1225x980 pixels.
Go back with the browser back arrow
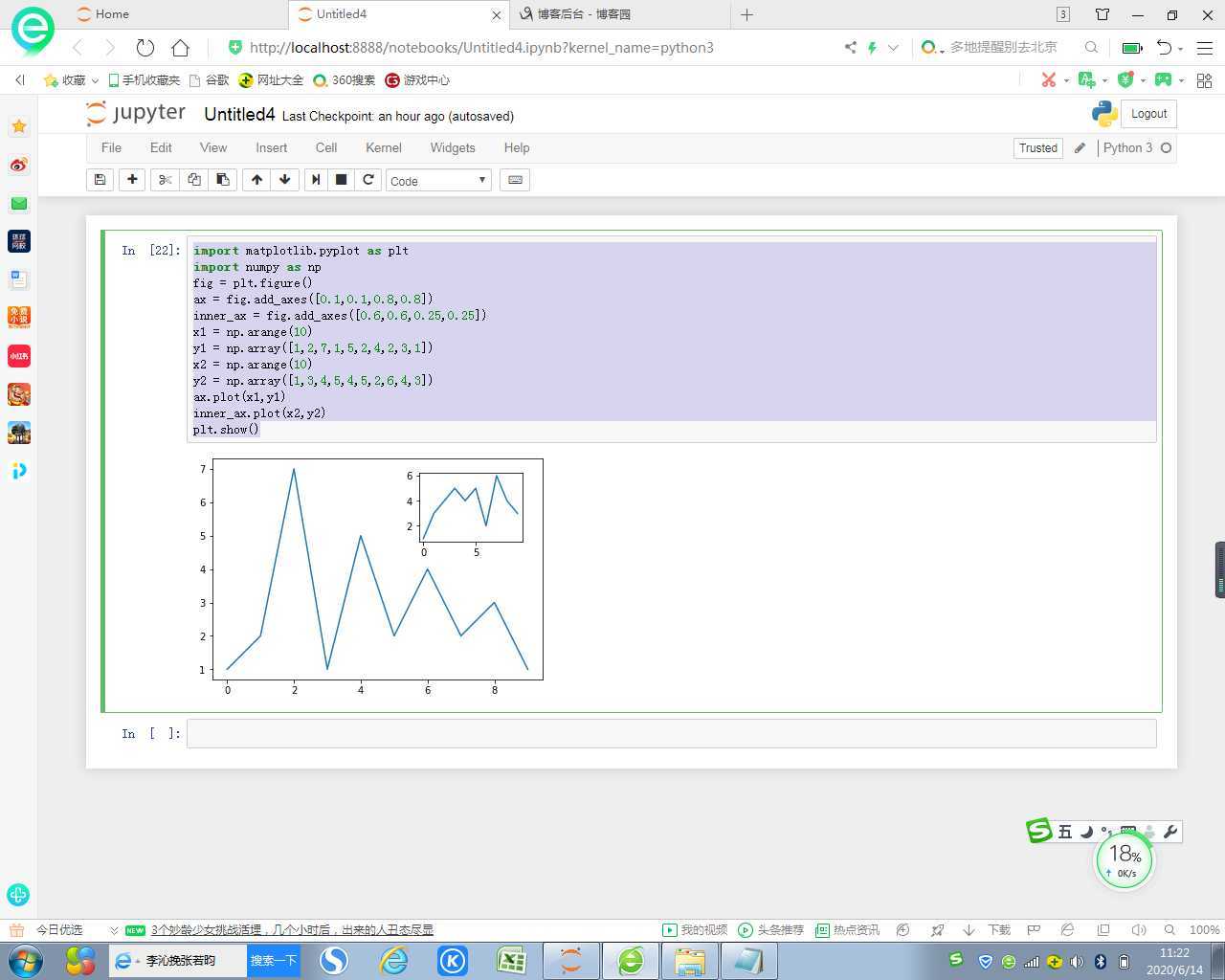click(x=78, y=47)
